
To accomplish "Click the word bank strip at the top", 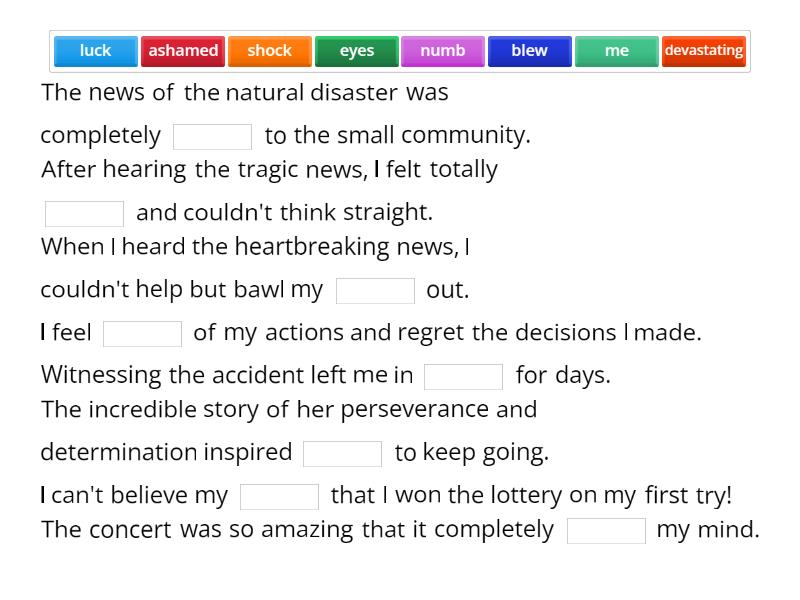I will coord(400,51).
